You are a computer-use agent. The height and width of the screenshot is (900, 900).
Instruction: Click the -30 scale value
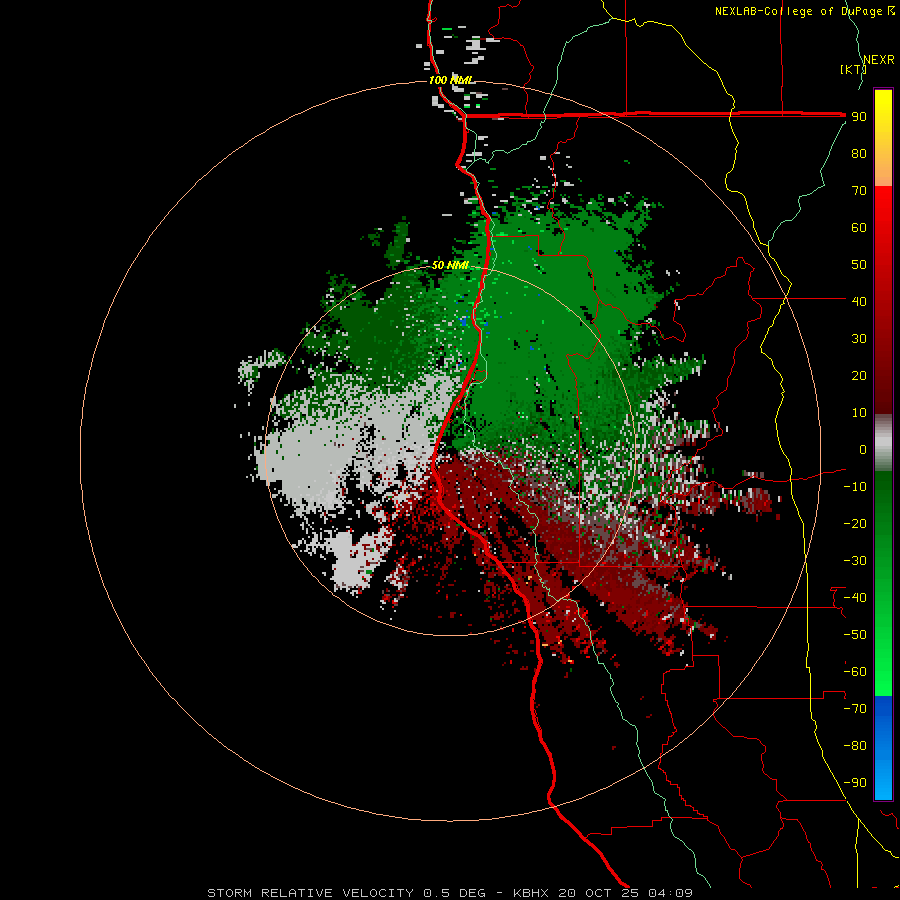pos(855,561)
